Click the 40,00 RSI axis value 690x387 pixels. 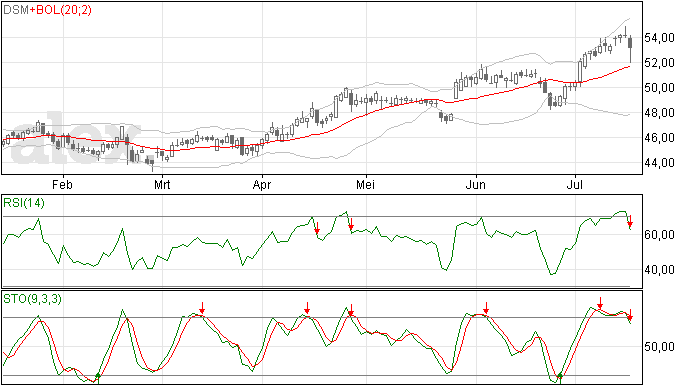pyautogui.click(x=659, y=270)
